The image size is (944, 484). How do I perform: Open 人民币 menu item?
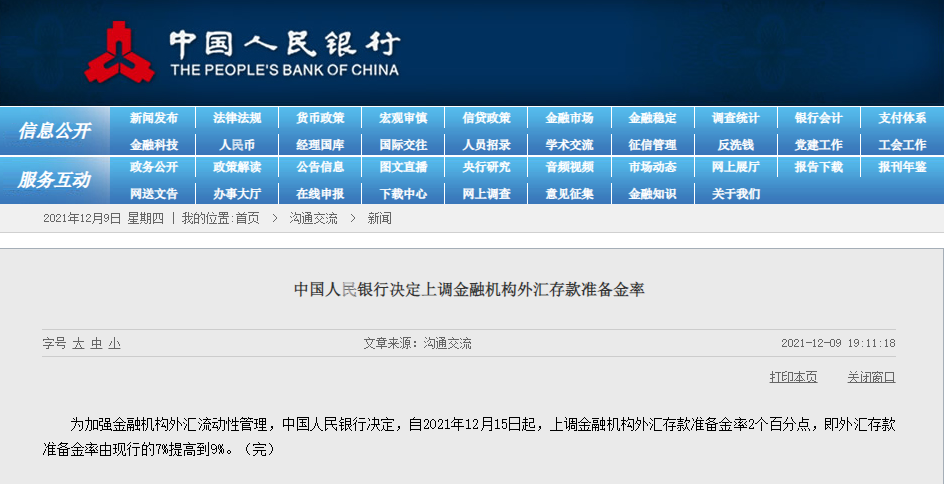(x=237, y=144)
